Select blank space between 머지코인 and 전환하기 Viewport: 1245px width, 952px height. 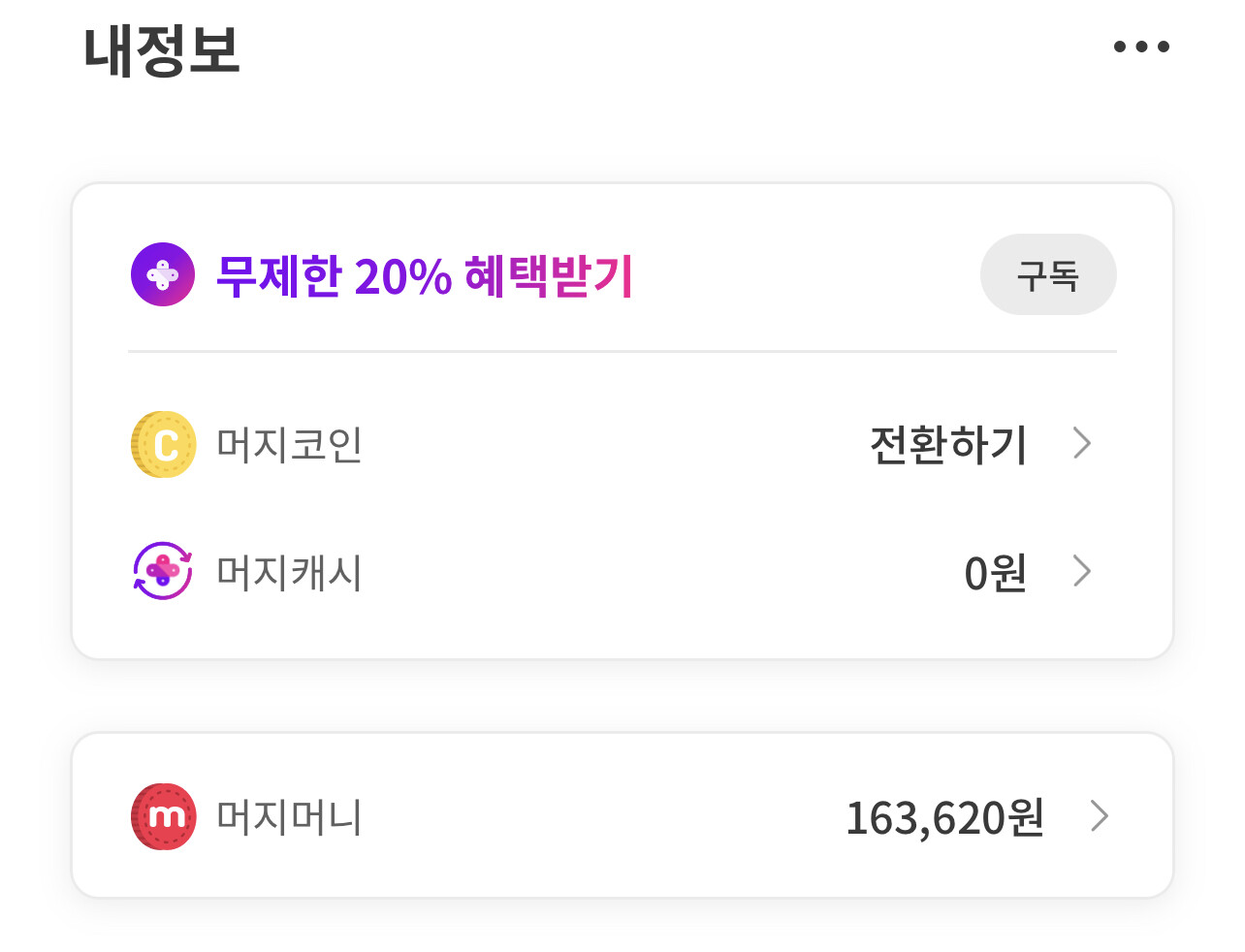coord(616,444)
